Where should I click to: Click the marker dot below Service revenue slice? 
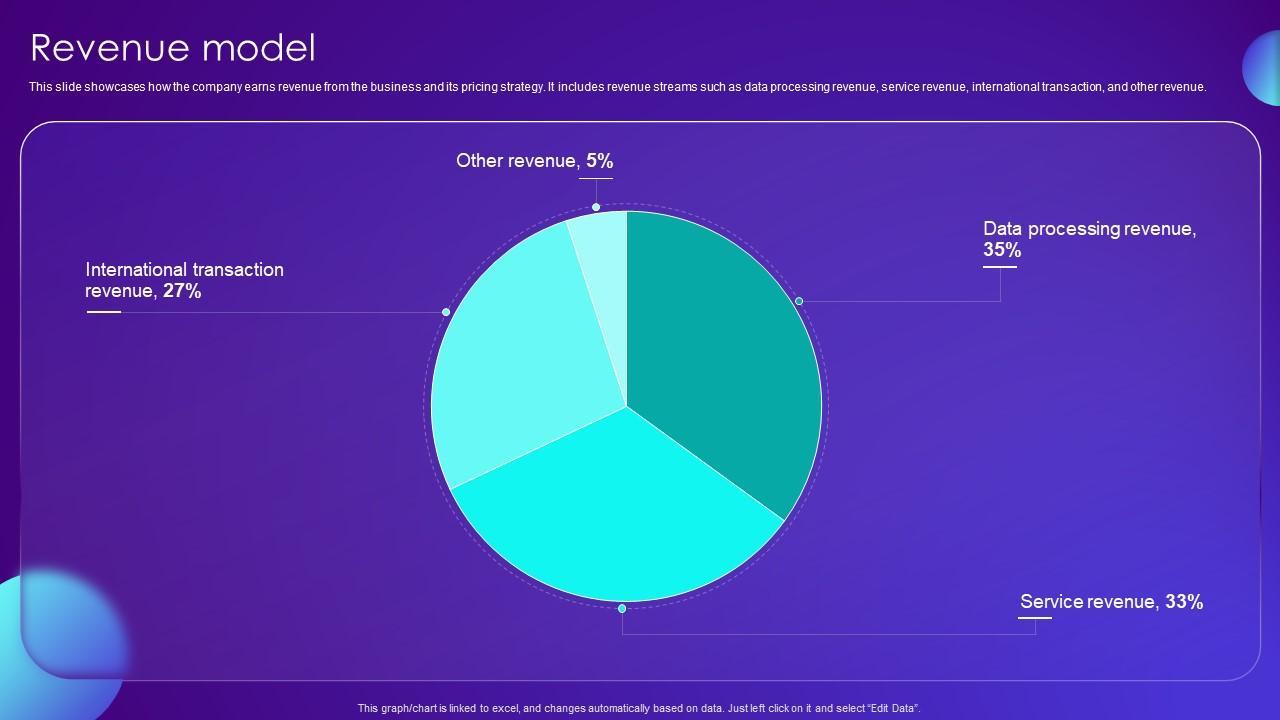pos(622,608)
